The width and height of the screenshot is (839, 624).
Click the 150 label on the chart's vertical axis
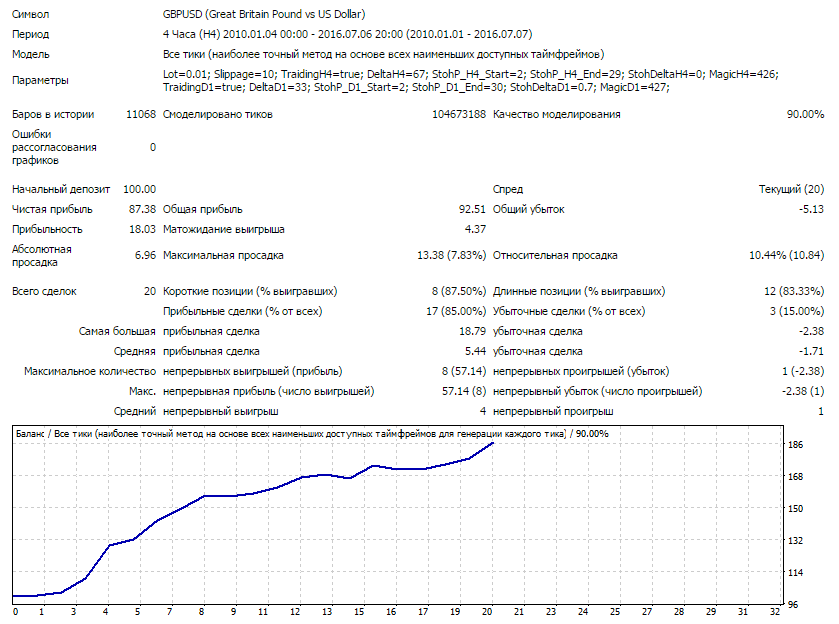tap(795, 509)
